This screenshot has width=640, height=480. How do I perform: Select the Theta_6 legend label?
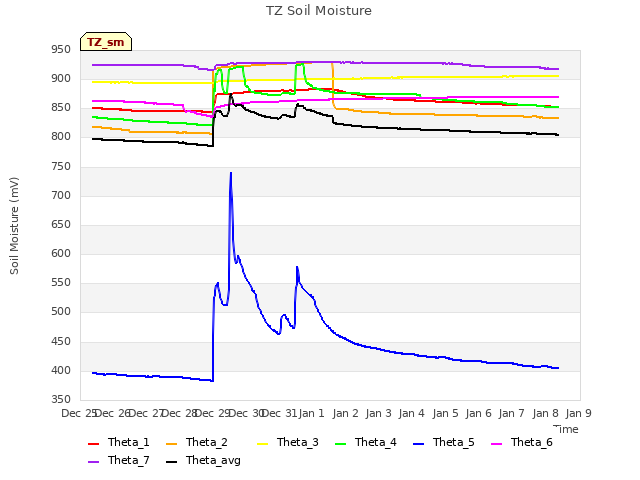click(531, 442)
